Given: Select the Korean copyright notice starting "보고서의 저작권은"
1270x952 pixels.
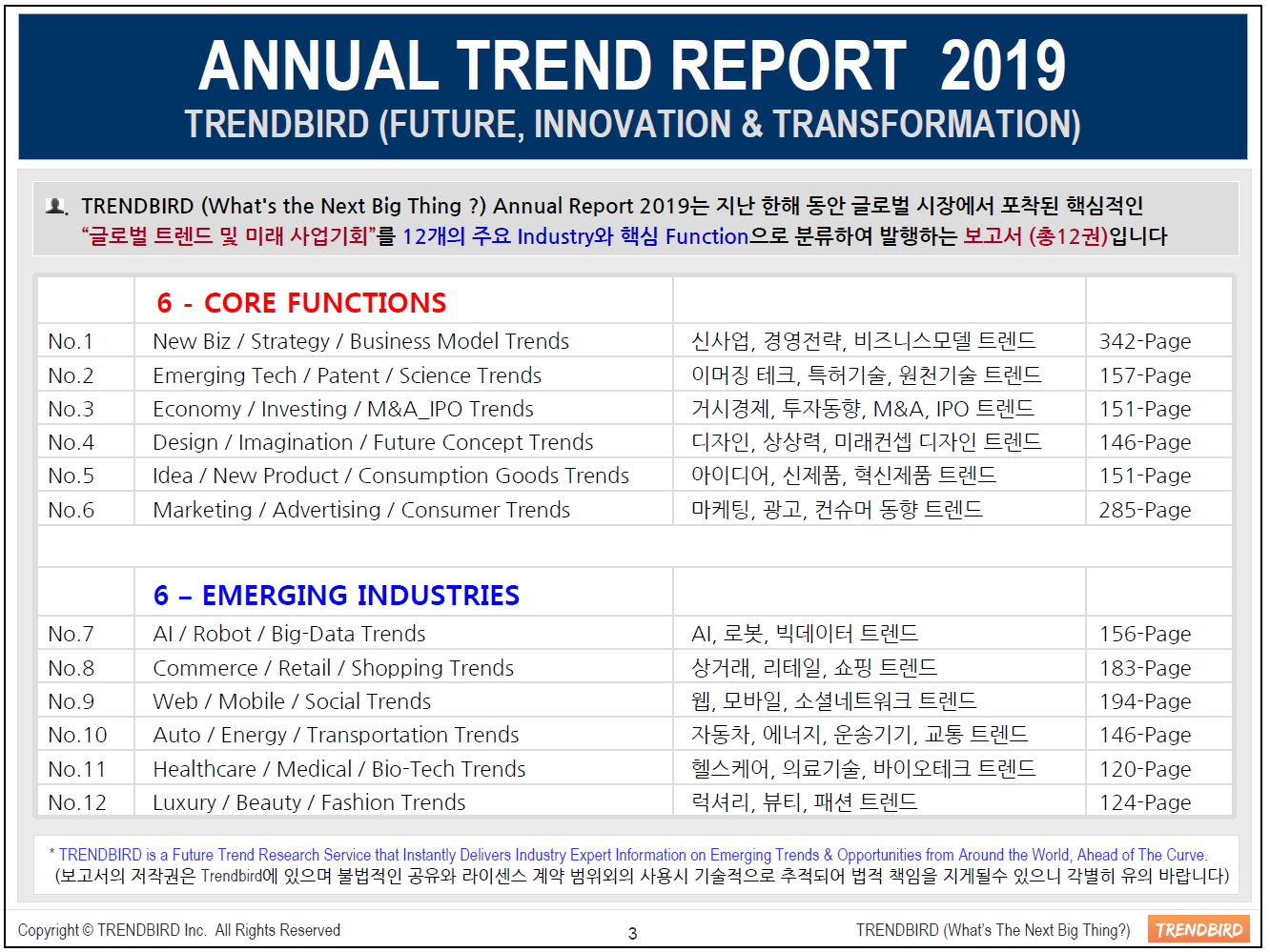Looking at the screenshot, I should (x=642, y=876).
